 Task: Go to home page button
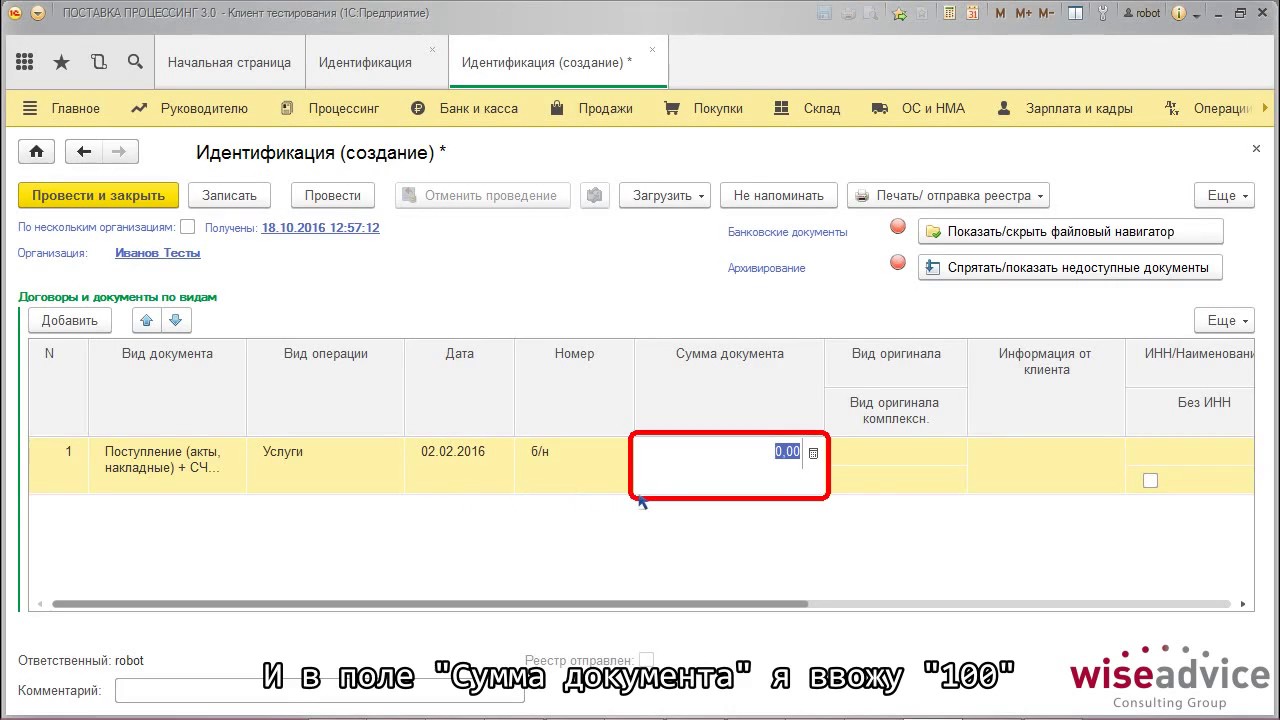click(37, 152)
